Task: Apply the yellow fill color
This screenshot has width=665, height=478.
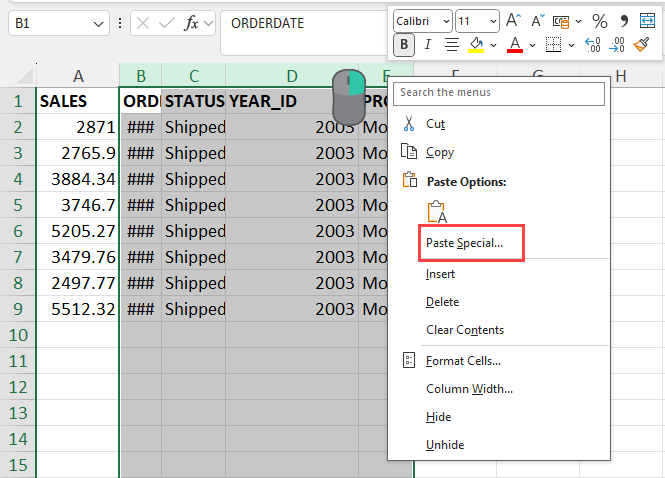Action: tap(477, 44)
